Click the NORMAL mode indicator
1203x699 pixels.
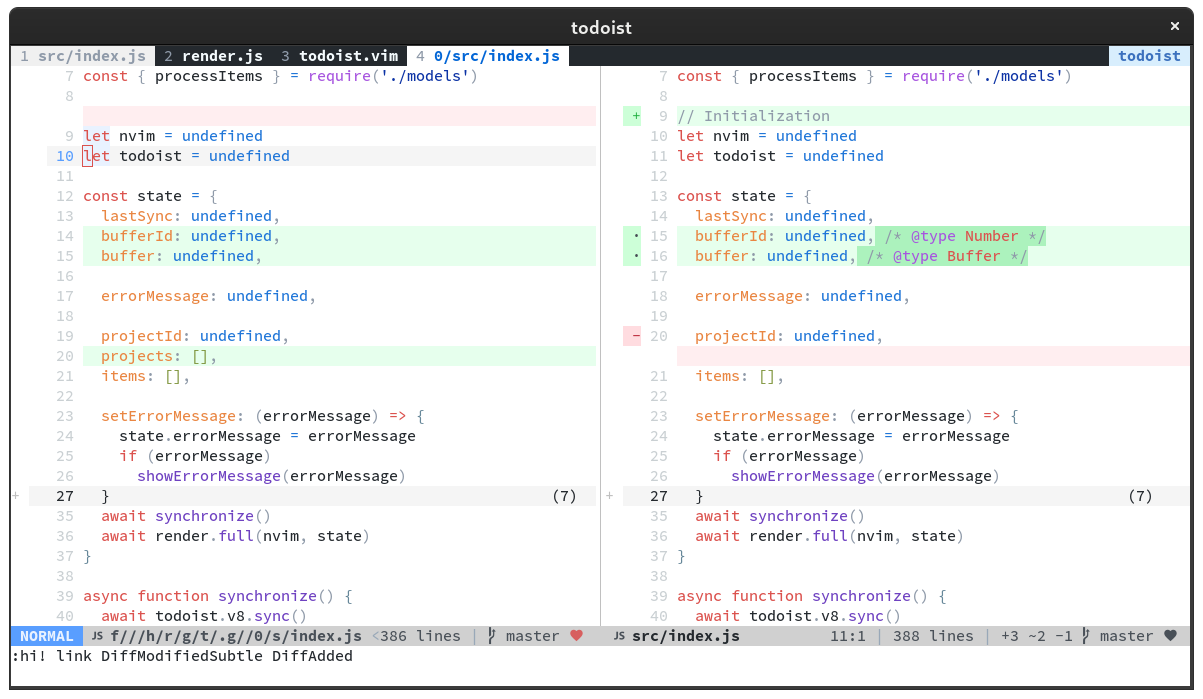click(46, 635)
